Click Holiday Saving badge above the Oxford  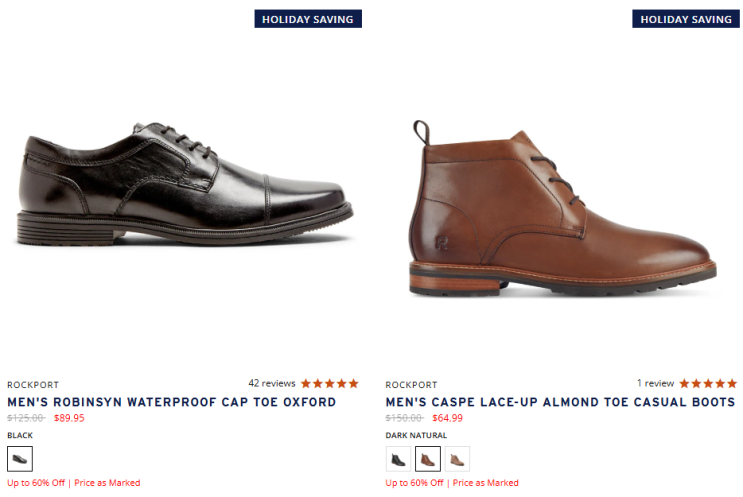(307, 19)
